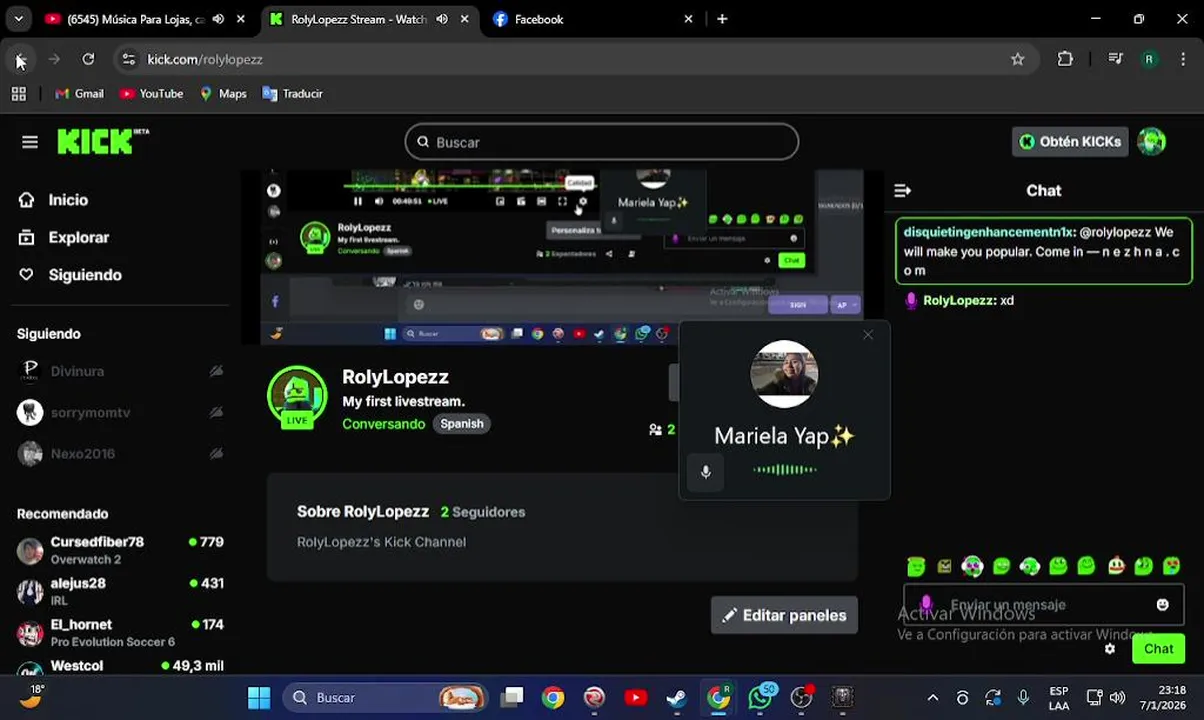The width and height of the screenshot is (1204, 720).
Task: Close the Mariela Yap popup
Action: (868, 334)
